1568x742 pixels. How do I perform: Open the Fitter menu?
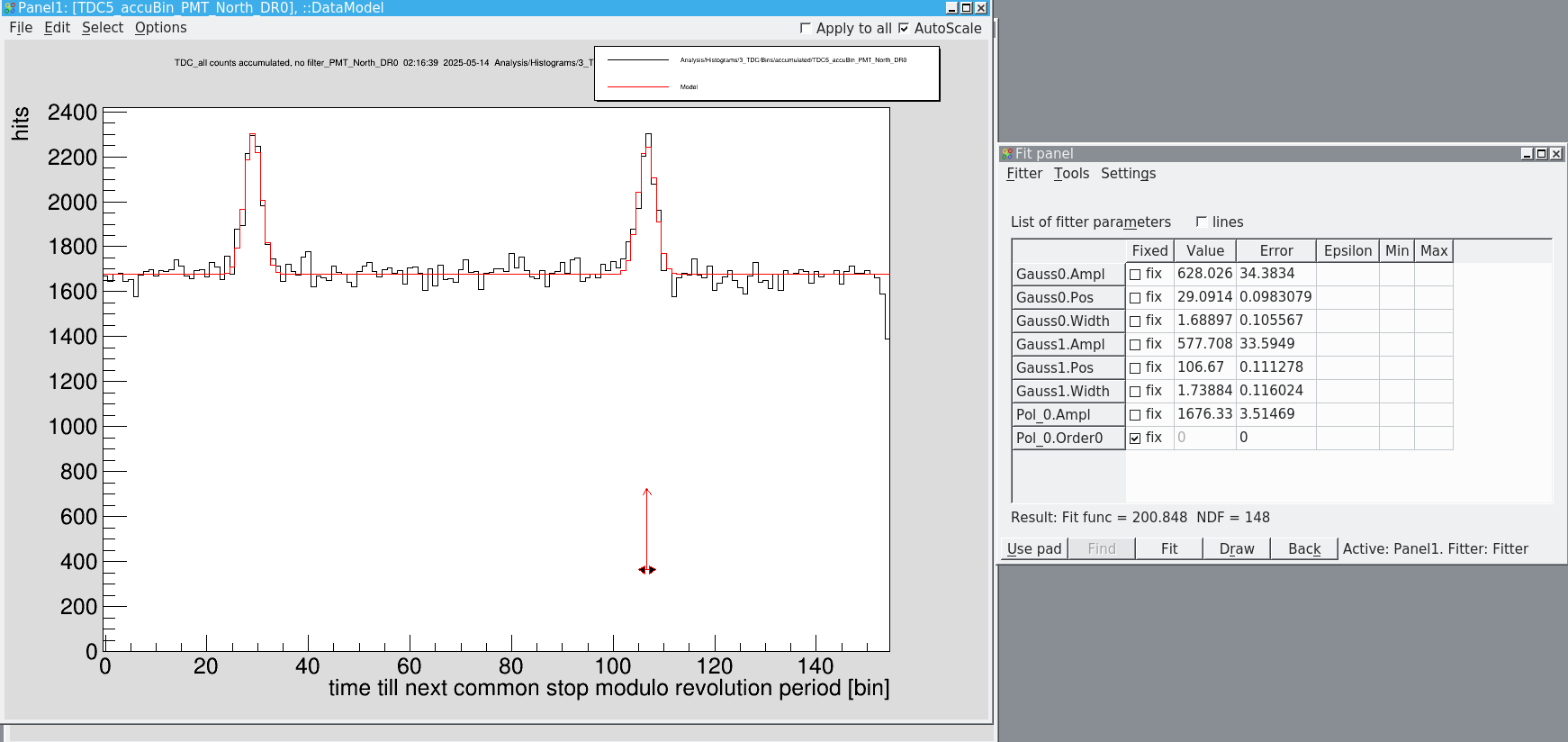click(1024, 174)
